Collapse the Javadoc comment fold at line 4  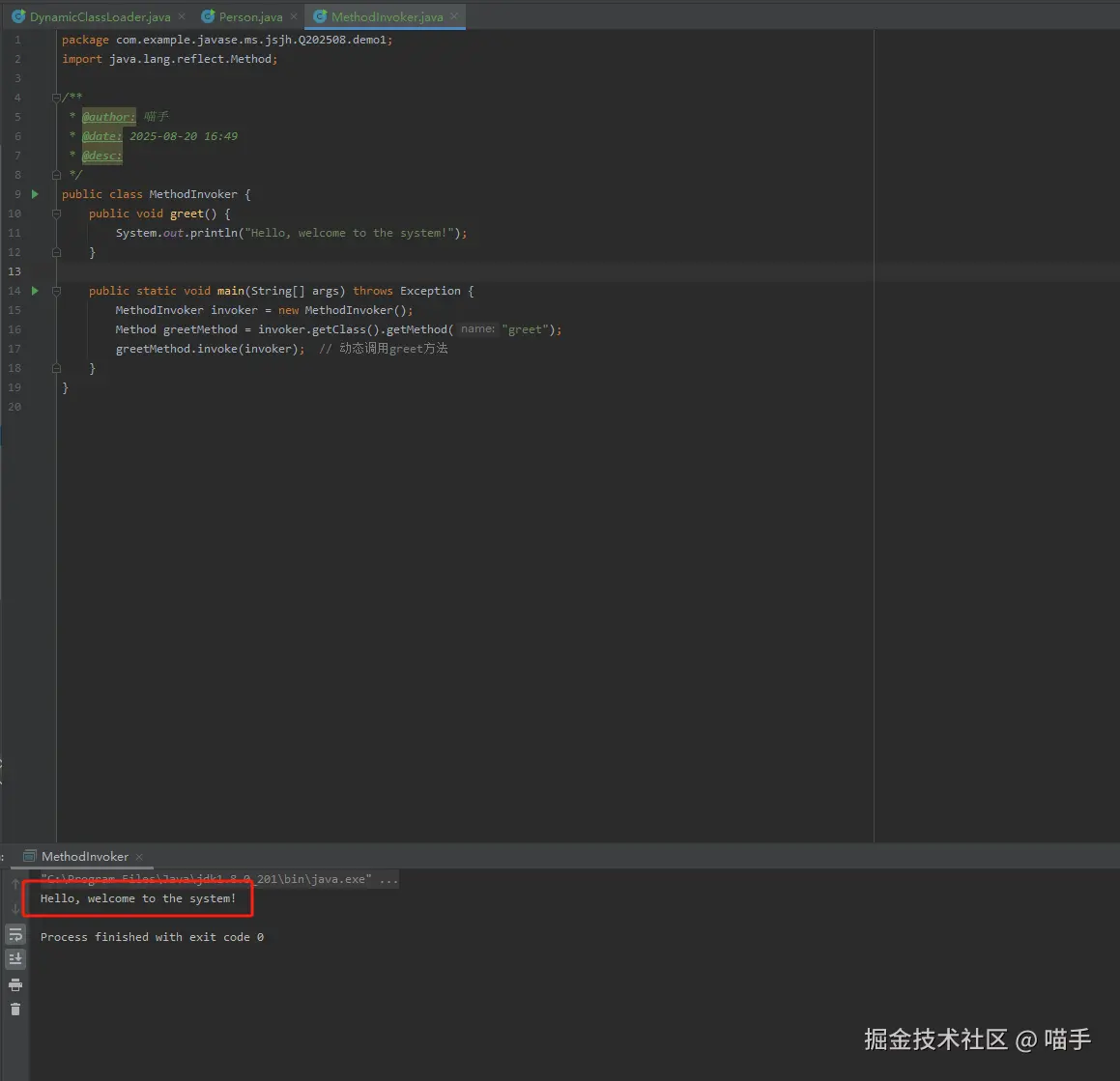(56, 98)
